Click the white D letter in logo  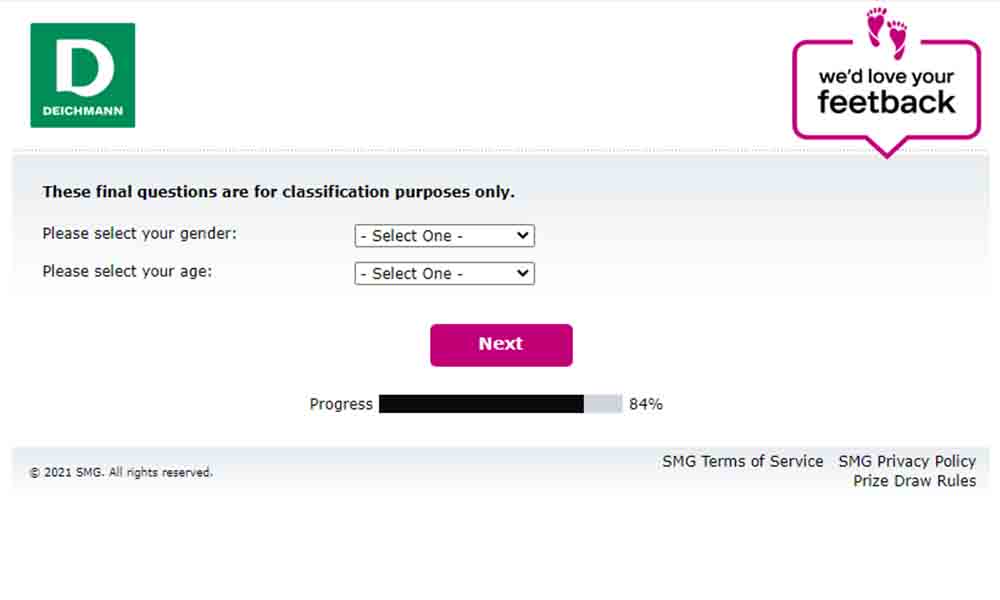84,67
